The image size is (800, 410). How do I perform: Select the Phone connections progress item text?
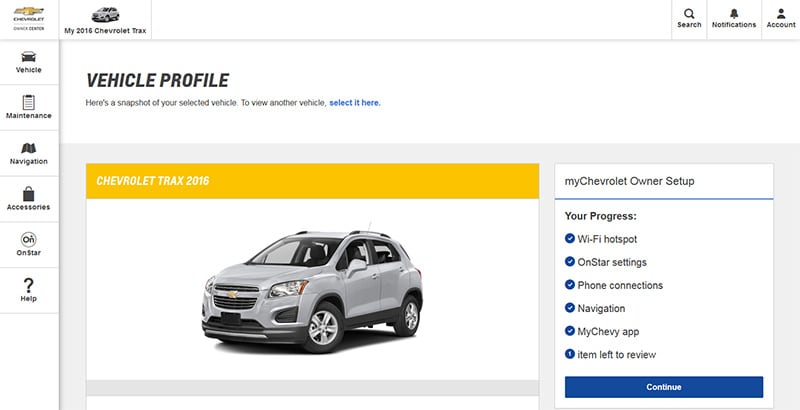tap(620, 285)
